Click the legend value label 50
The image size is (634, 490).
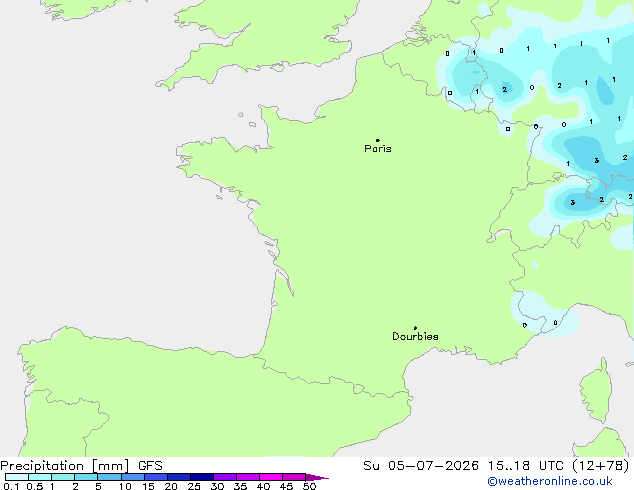(x=309, y=486)
